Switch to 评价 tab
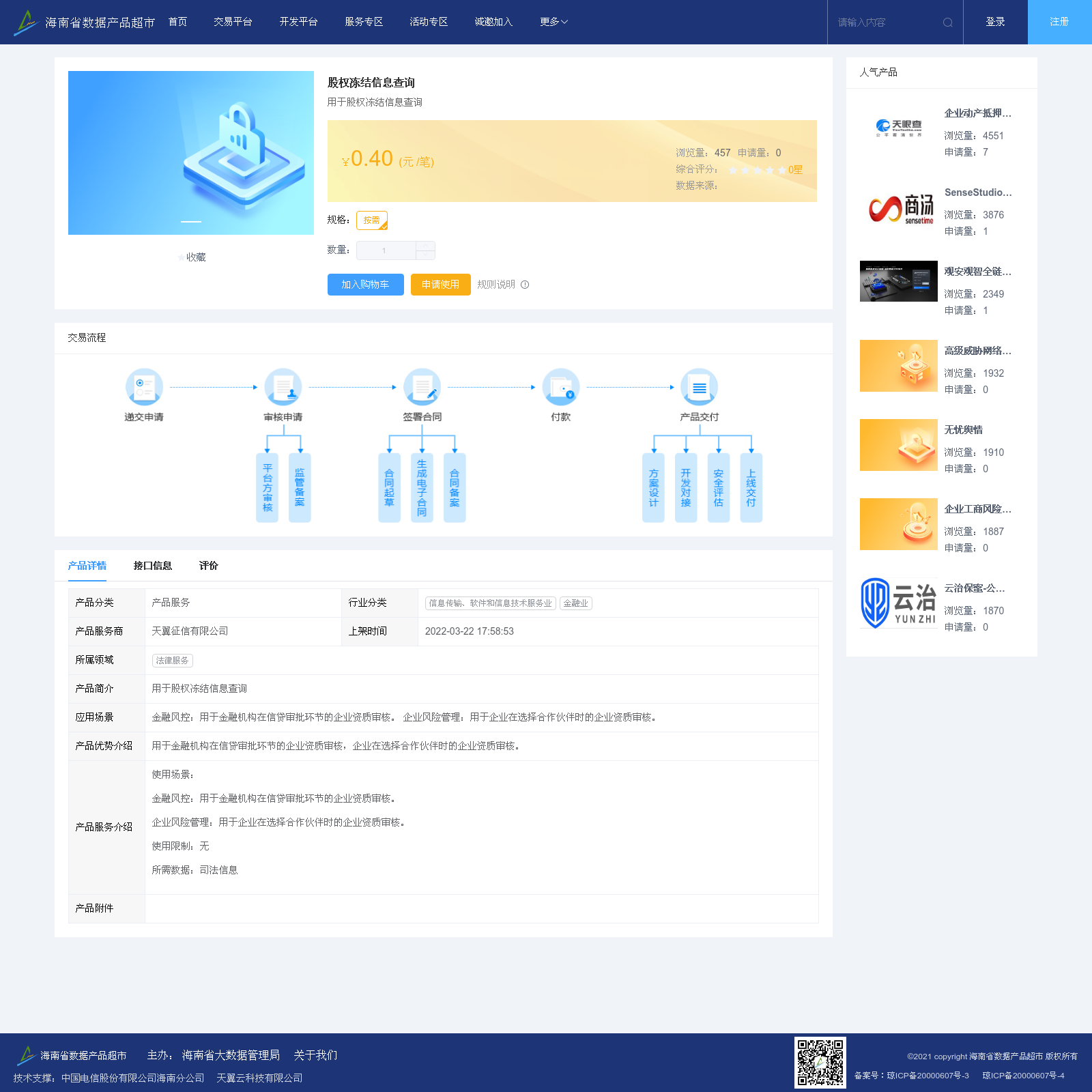Screen dimensions: 1092x1092 coord(209,566)
